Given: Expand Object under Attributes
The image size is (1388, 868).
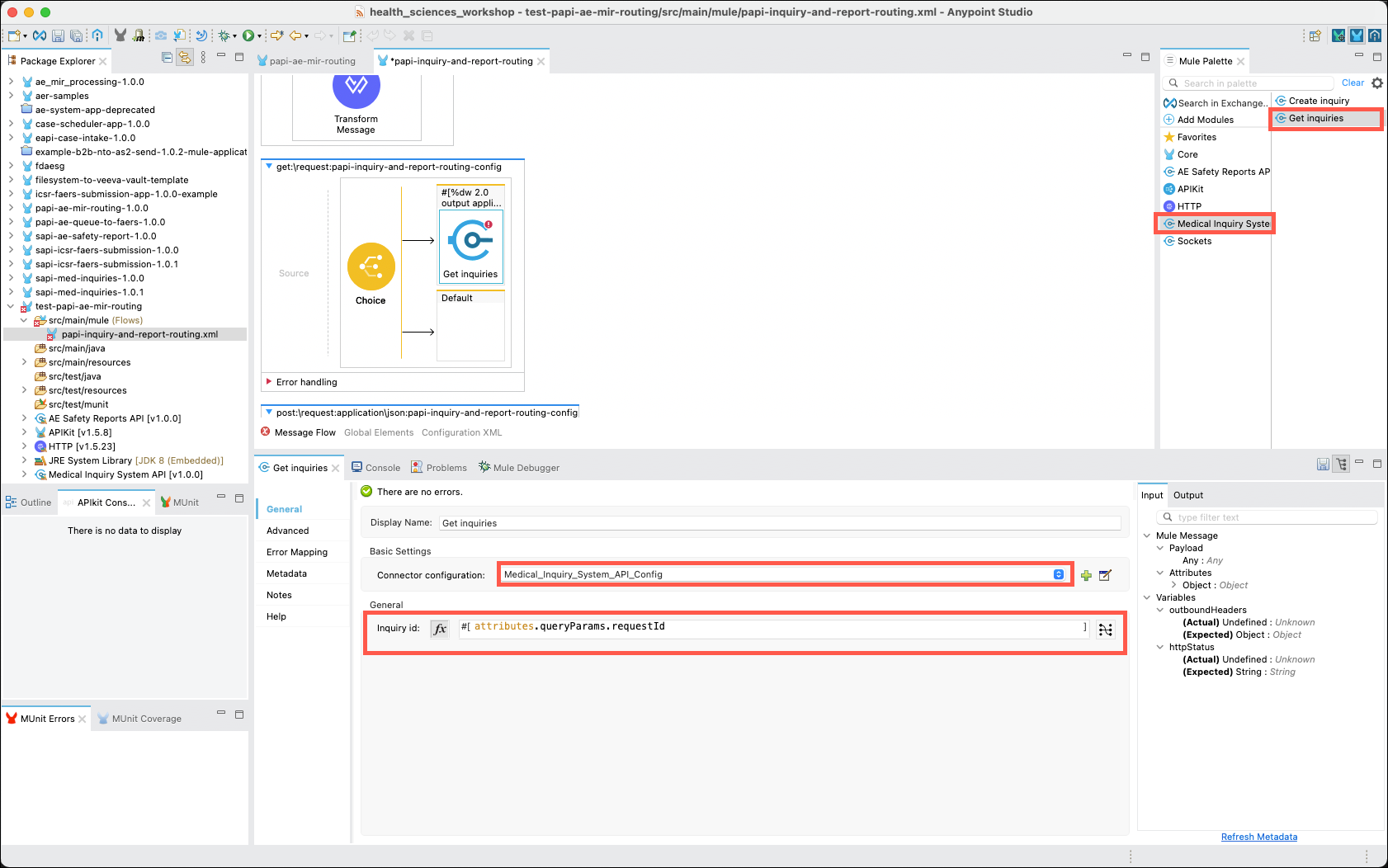Looking at the screenshot, I should pyautogui.click(x=1173, y=585).
